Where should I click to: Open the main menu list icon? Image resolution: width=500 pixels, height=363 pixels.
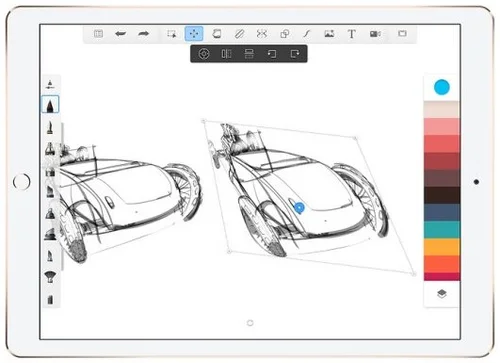pos(98,34)
